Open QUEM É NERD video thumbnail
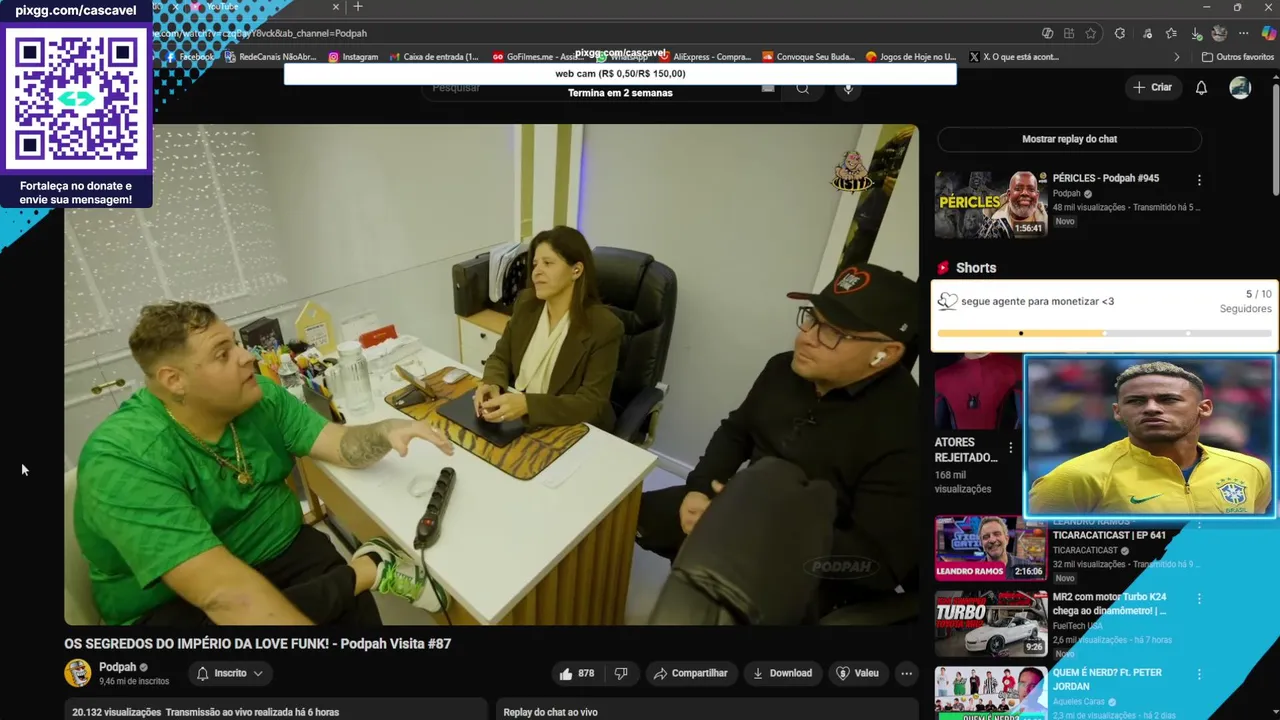Screen dimensions: 1280x720 (x=991, y=692)
